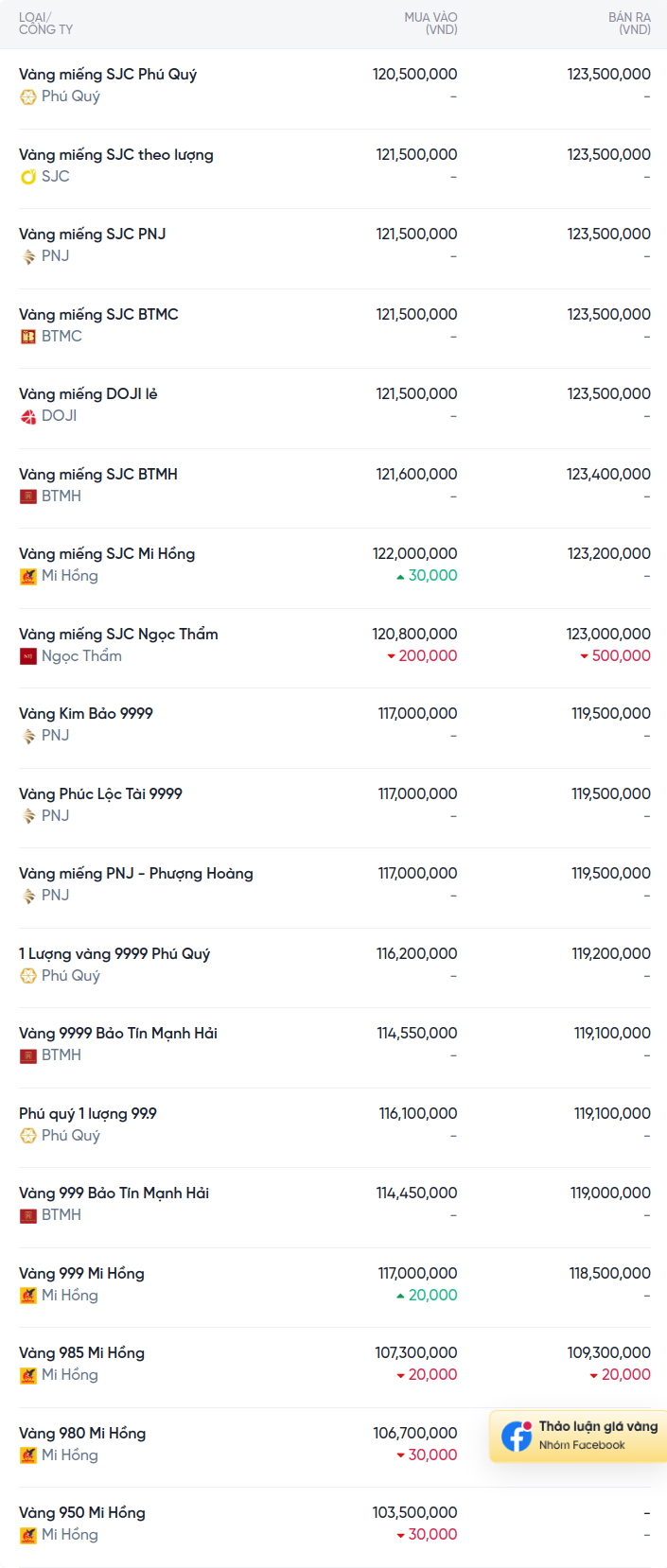
Task: Click the Ngọc Thẩm company logo icon
Action: click(x=28, y=656)
